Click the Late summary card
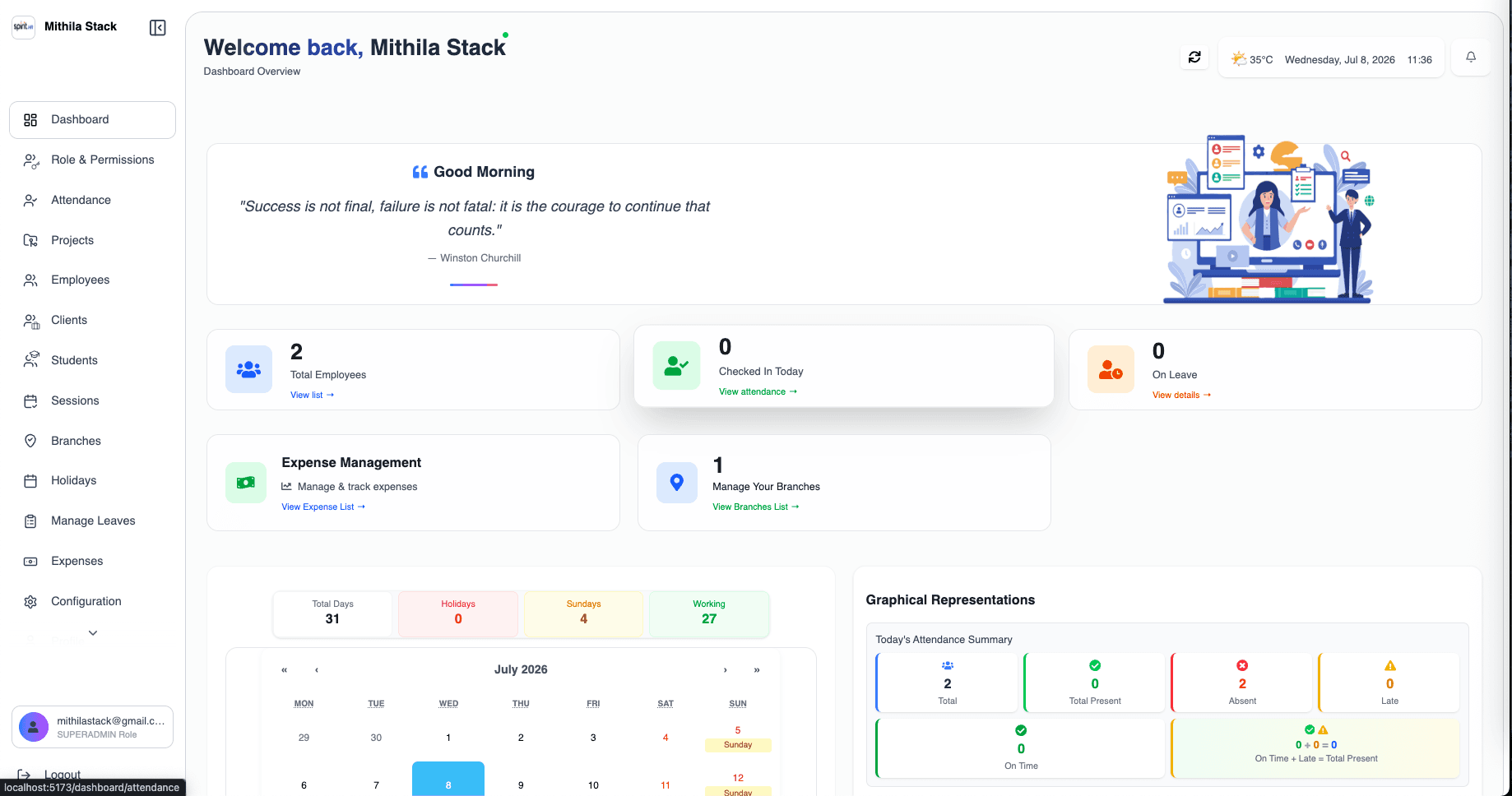 (1389, 683)
